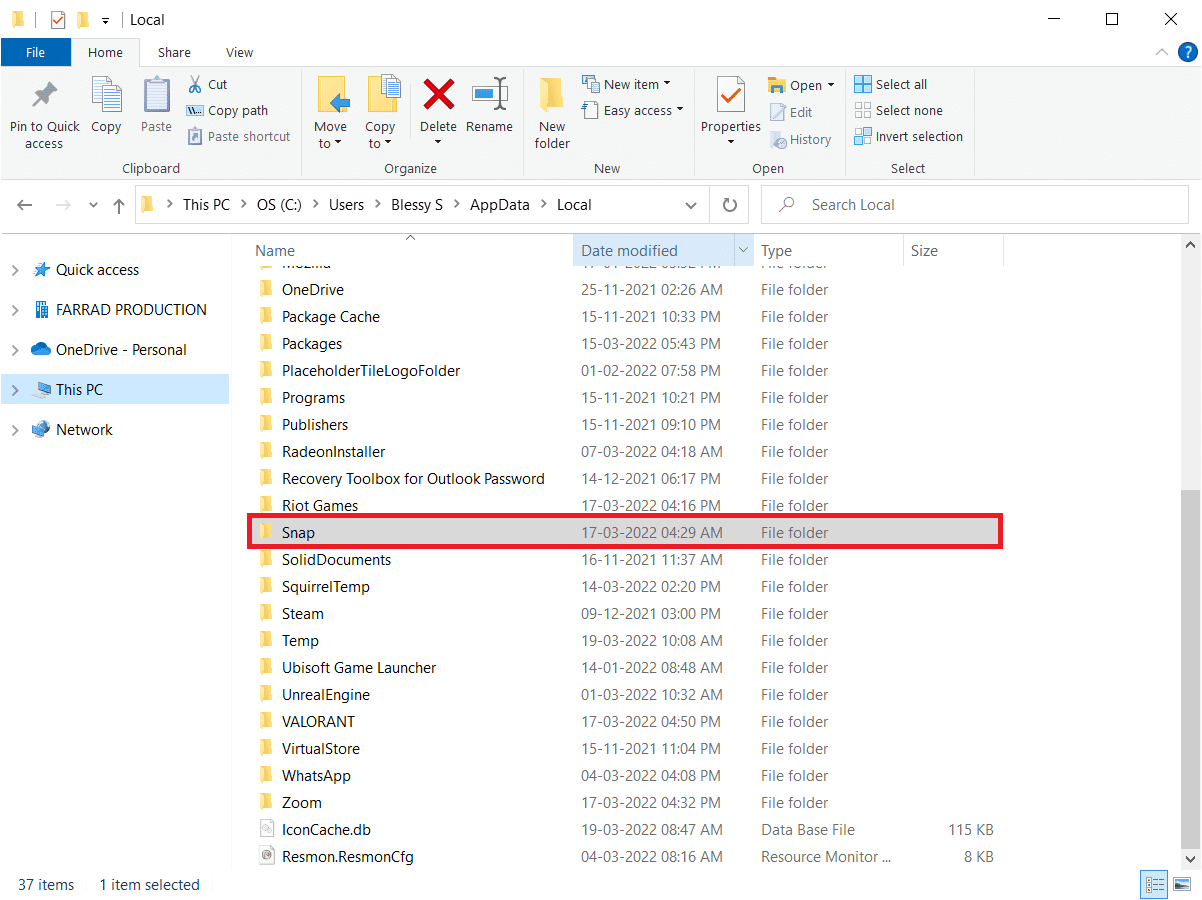Go up one folder level
1202x900 pixels.
pos(119,205)
